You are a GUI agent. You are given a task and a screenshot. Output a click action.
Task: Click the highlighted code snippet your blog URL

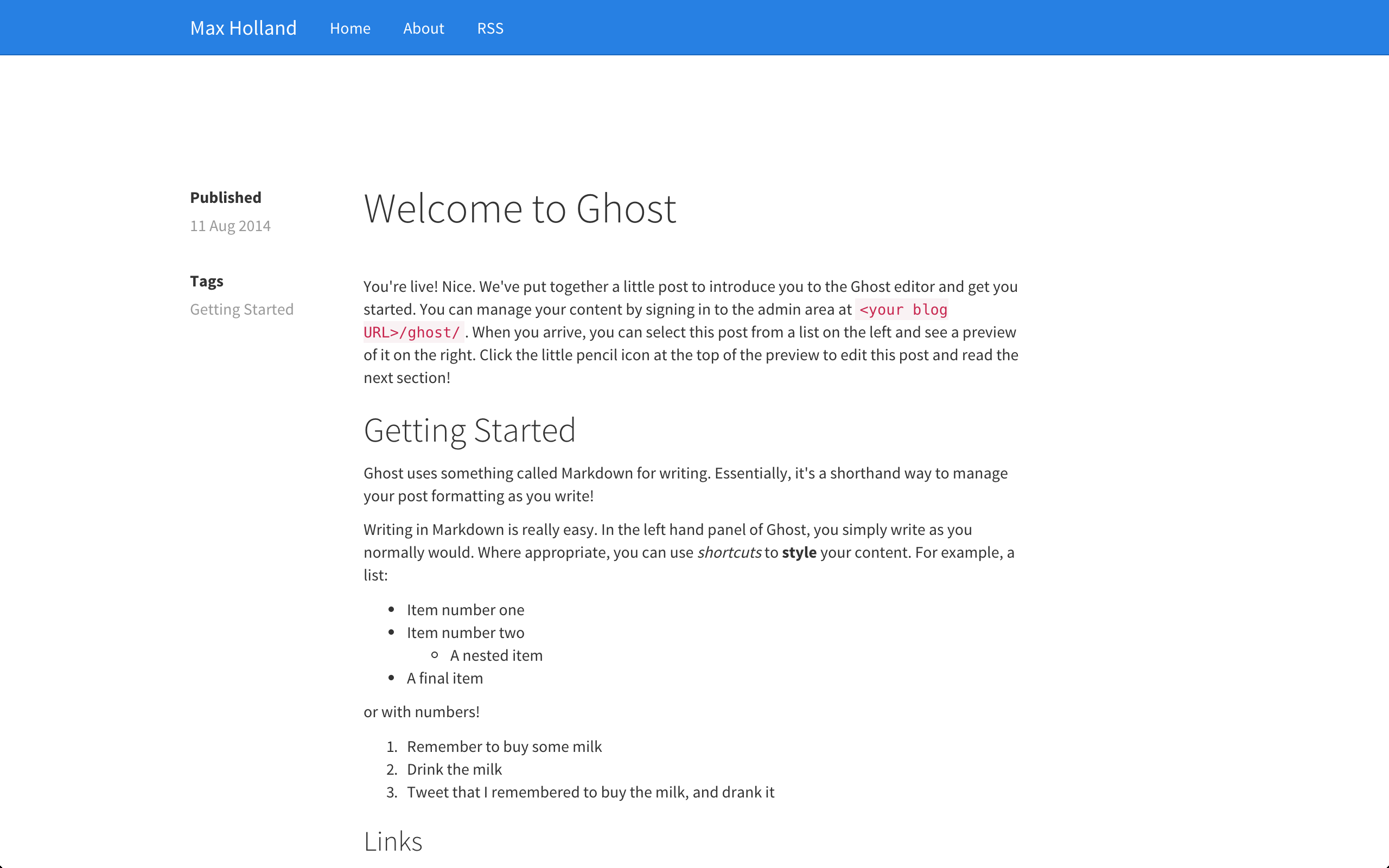[902, 309]
